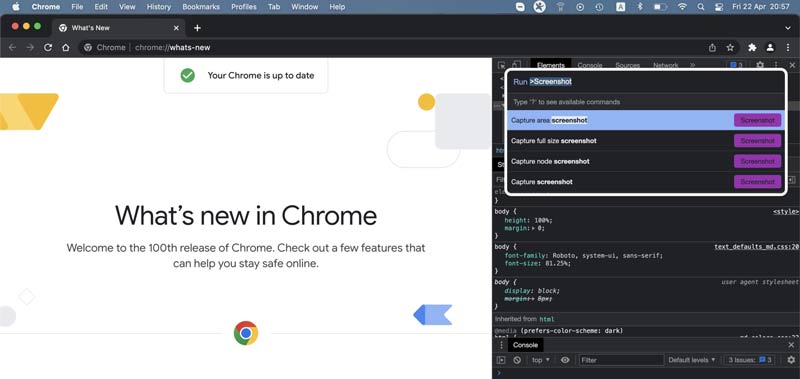Click the html link after Inherited from

(547, 319)
